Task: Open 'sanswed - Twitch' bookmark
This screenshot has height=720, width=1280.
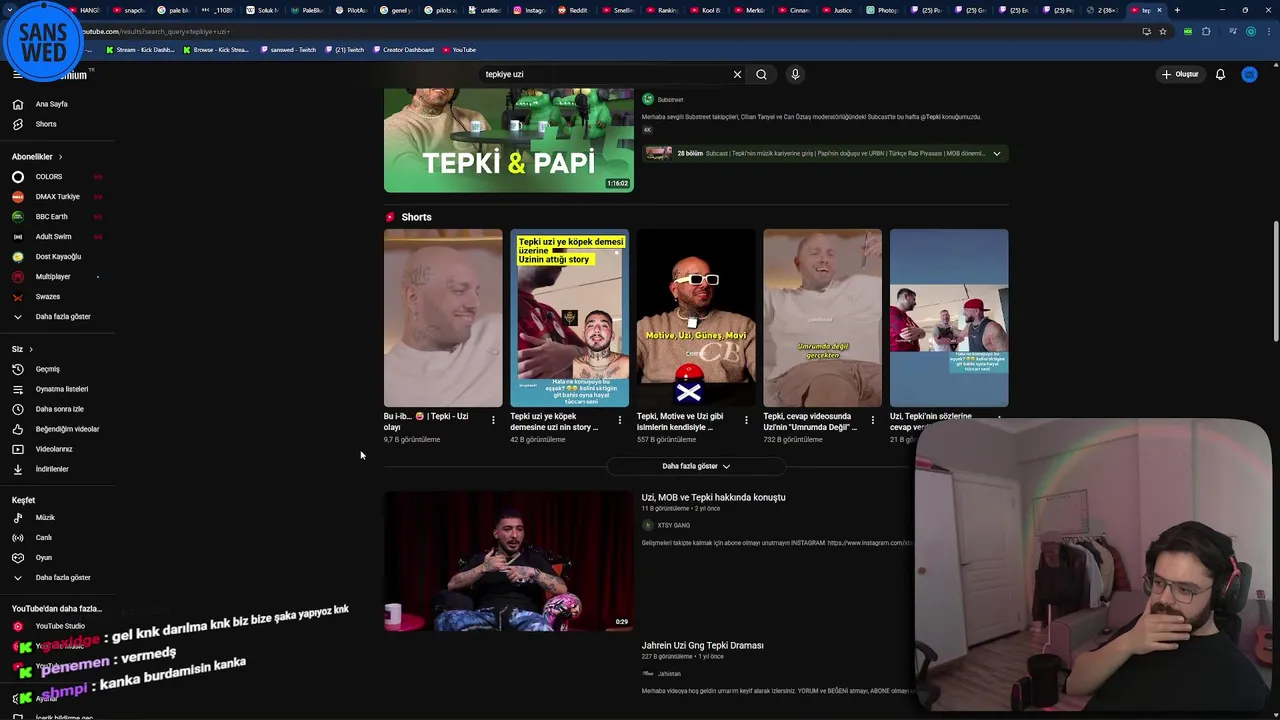Action: [287, 50]
